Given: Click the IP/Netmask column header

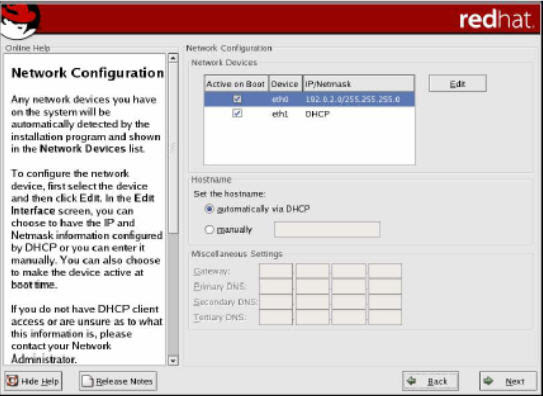Looking at the screenshot, I should (x=358, y=84).
